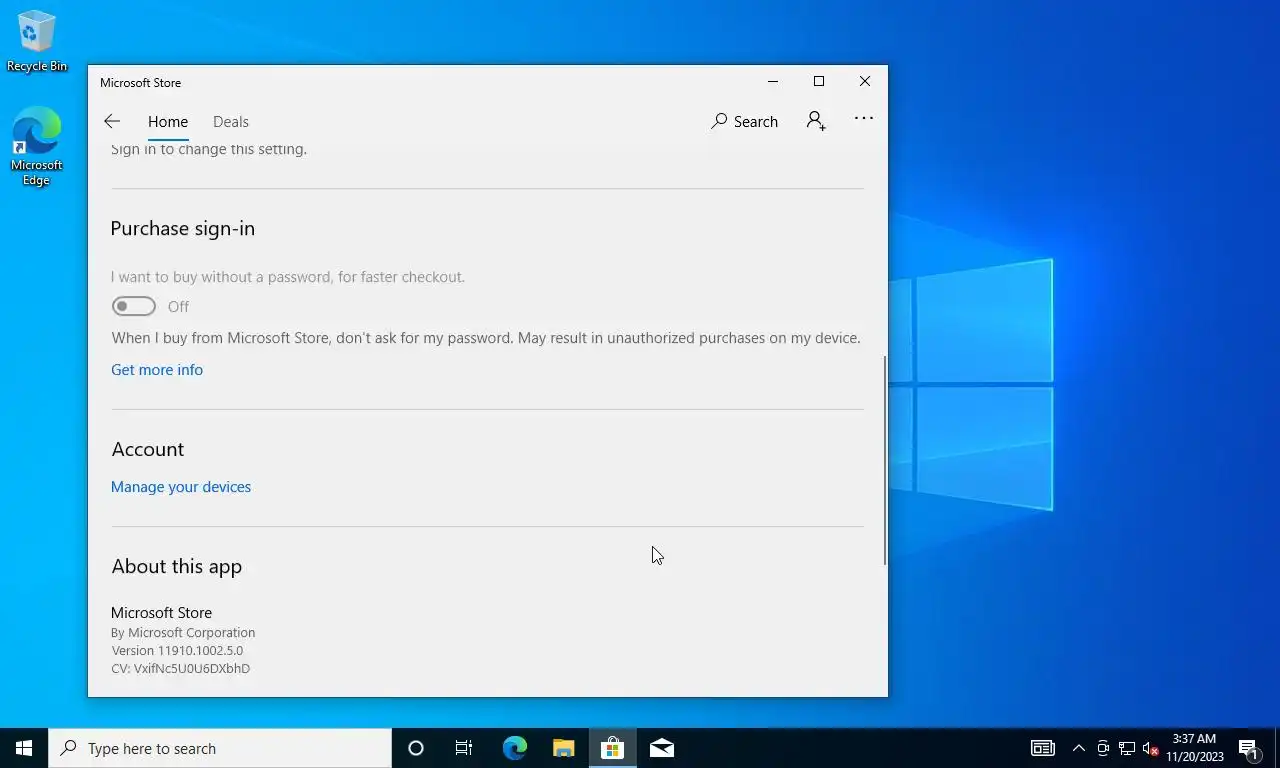Screen dimensions: 1280x768
Task: Open Cortana from the taskbar
Action: [x=416, y=748]
